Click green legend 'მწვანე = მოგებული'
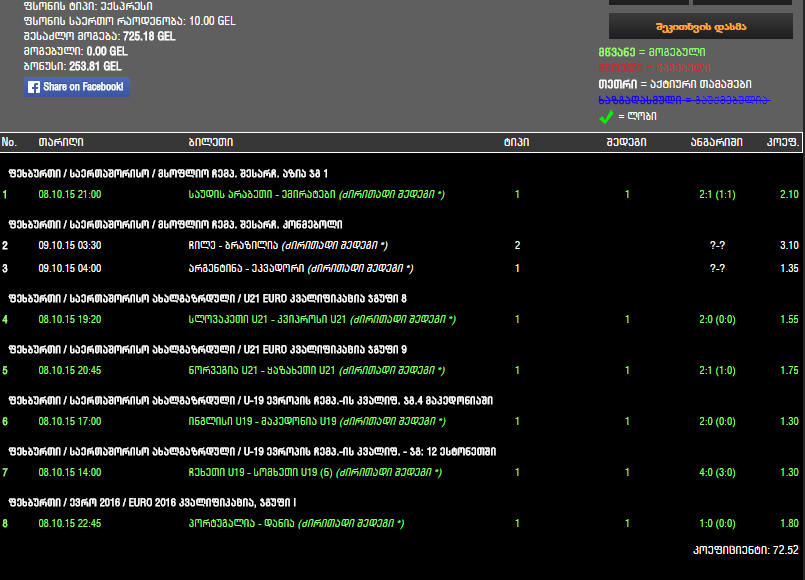This screenshot has height=580, width=805. click(651, 52)
